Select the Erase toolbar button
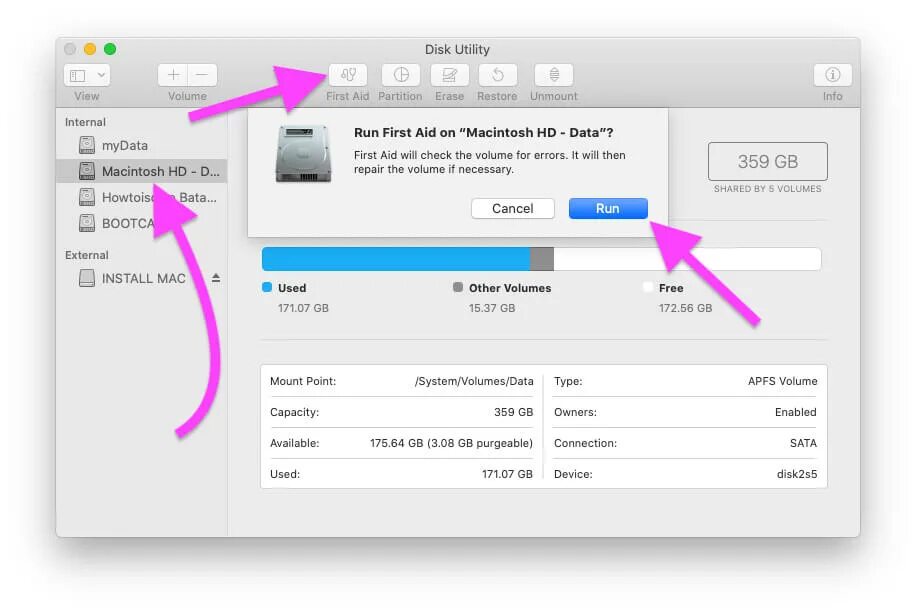The width and height of the screenshot is (916, 611). (449, 75)
